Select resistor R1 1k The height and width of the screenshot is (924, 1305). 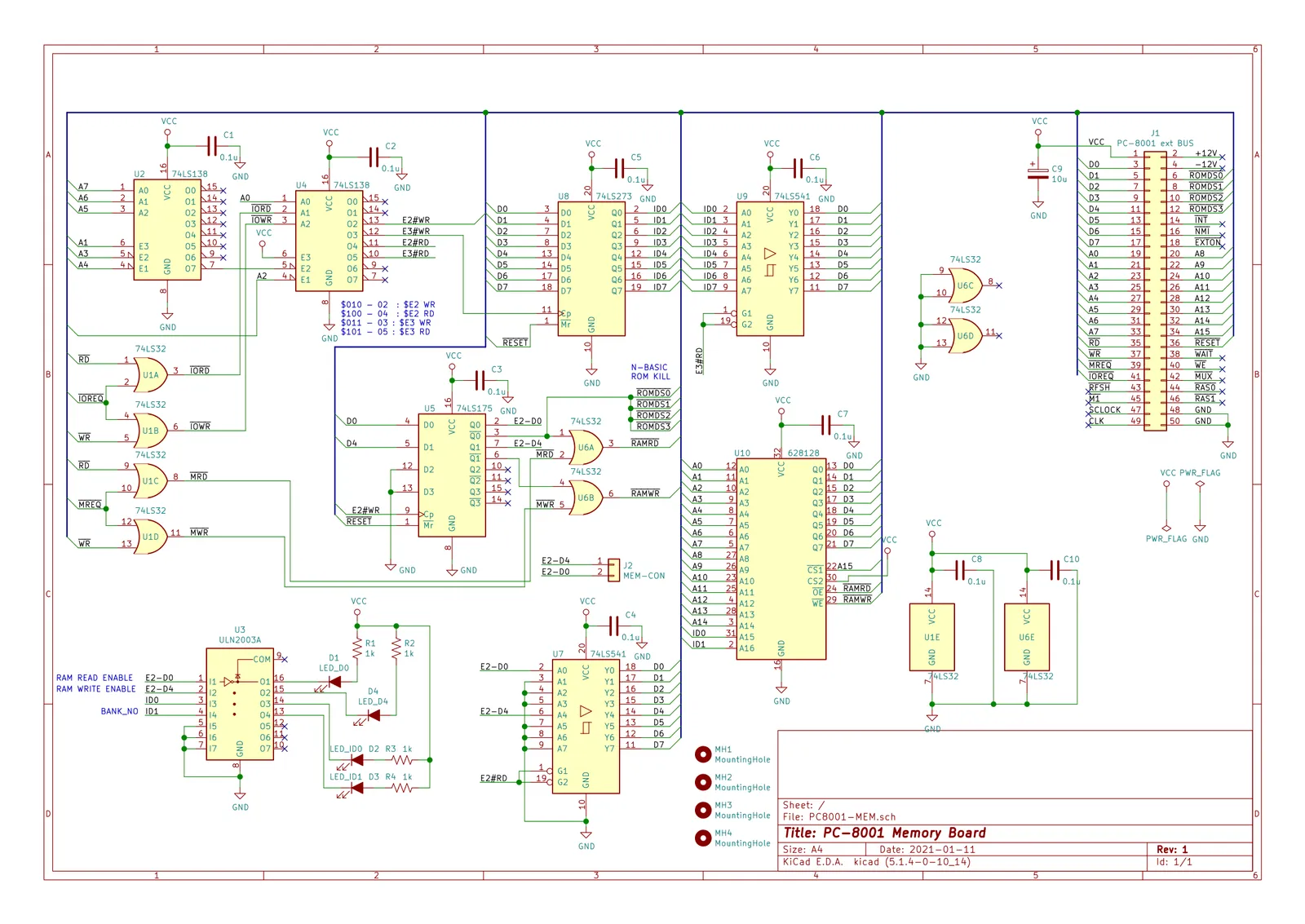coord(357,648)
